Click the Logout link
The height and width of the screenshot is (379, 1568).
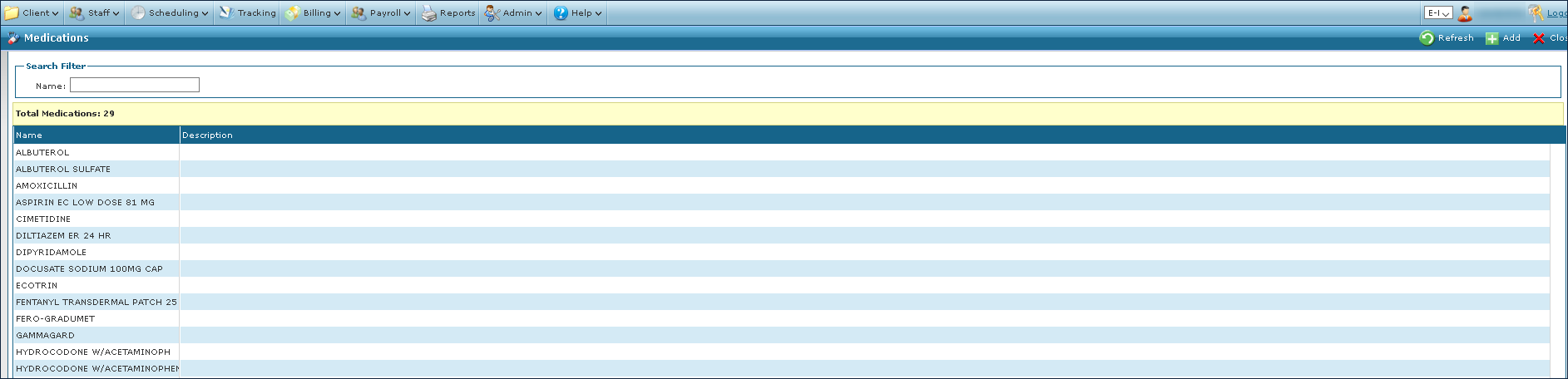[1556, 13]
